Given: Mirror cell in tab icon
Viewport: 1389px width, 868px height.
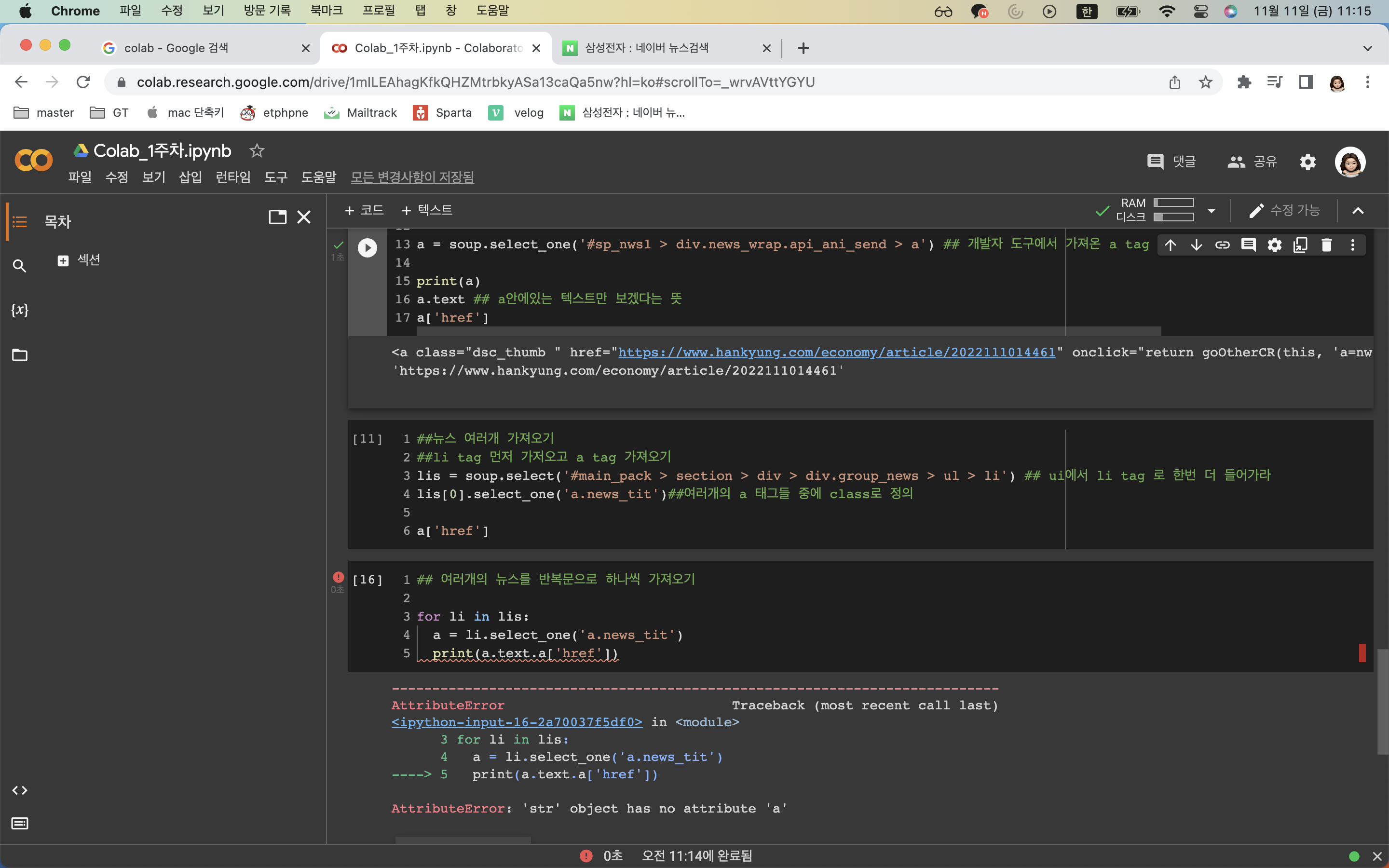Looking at the screenshot, I should point(1300,245).
